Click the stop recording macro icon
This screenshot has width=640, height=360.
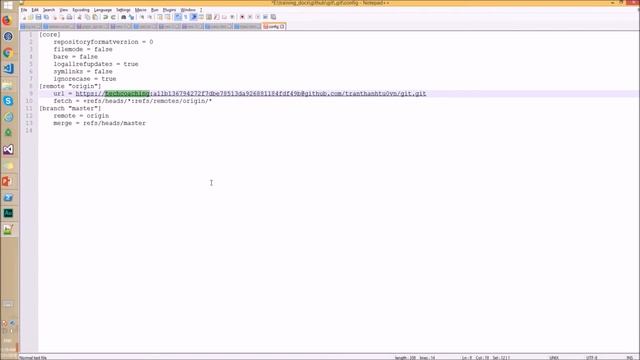(250, 17)
